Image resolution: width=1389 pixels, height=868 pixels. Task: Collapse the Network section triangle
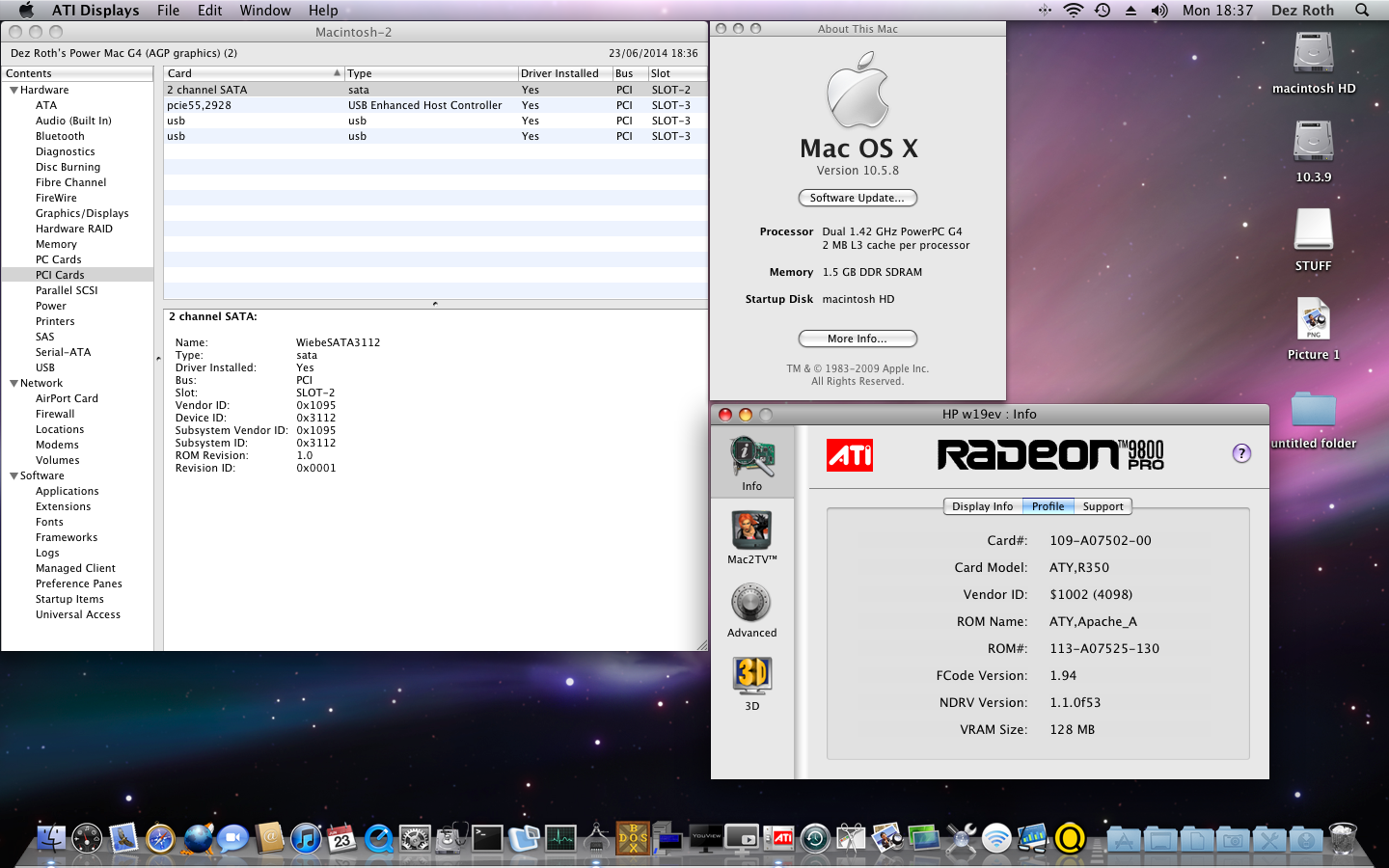(14, 383)
